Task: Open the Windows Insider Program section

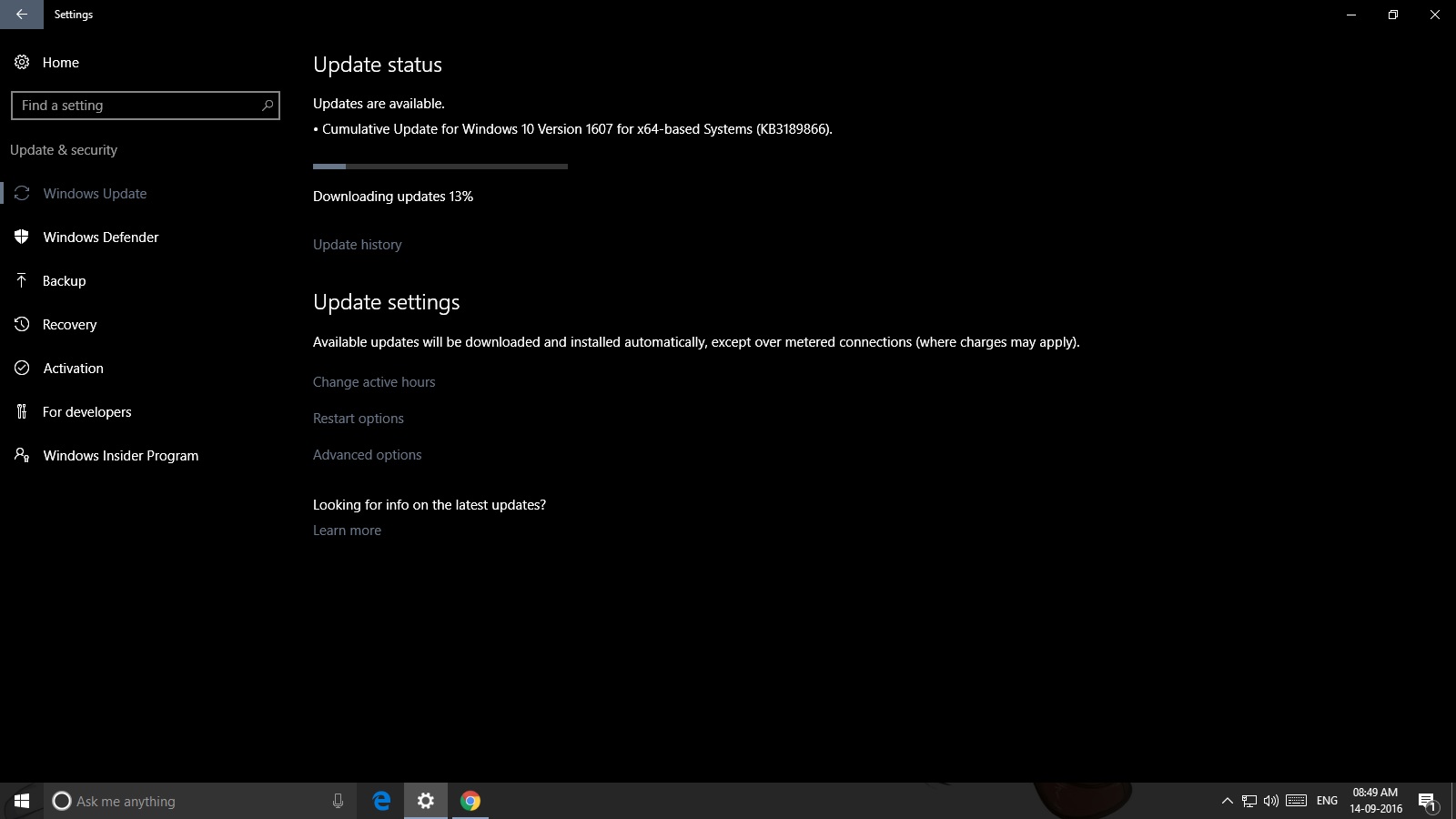Action: (120, 455)
